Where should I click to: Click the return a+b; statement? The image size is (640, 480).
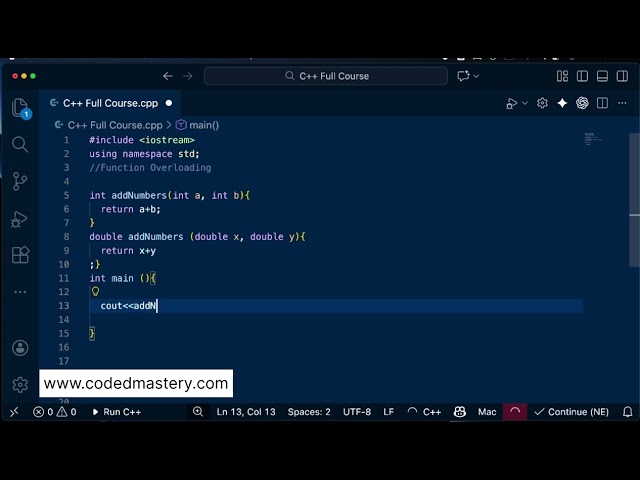(x=131, y=209)
